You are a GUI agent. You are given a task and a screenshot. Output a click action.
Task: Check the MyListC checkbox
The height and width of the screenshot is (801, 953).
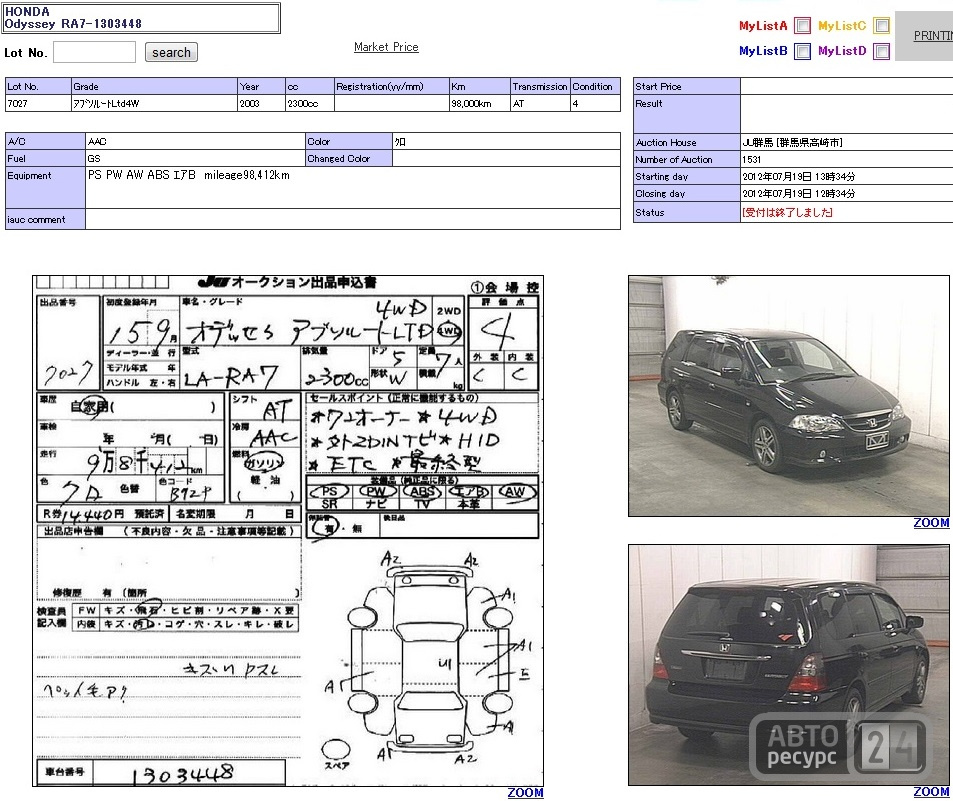[881, 26]
